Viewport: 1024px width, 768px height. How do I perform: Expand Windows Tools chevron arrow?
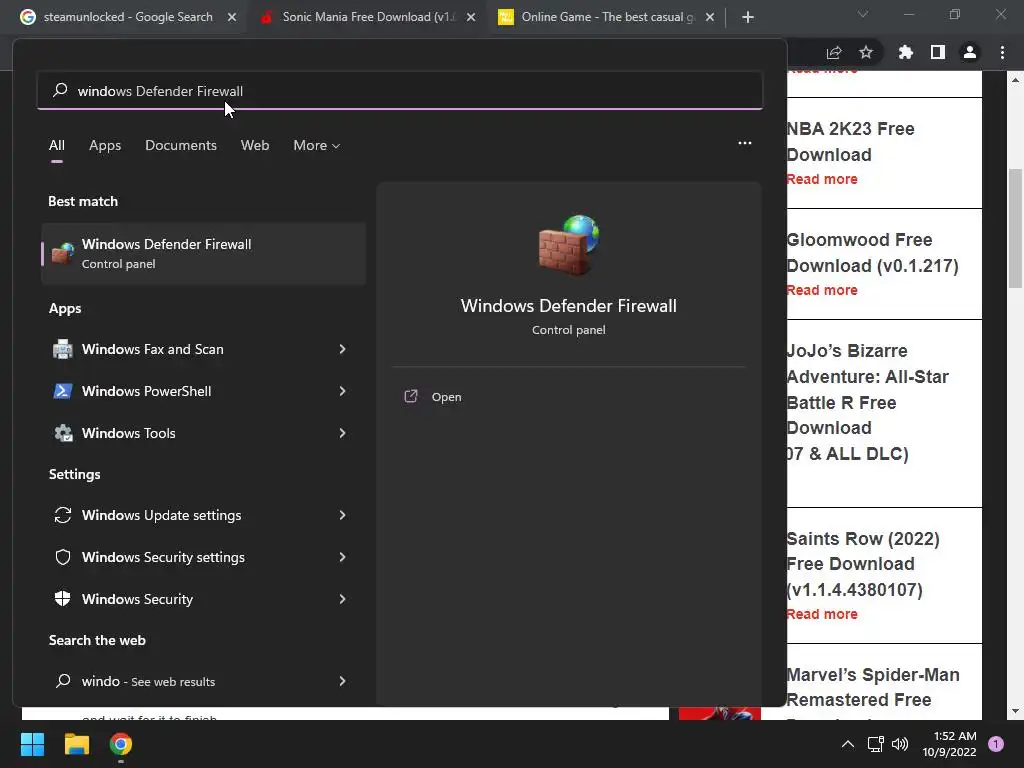point(342,433)
